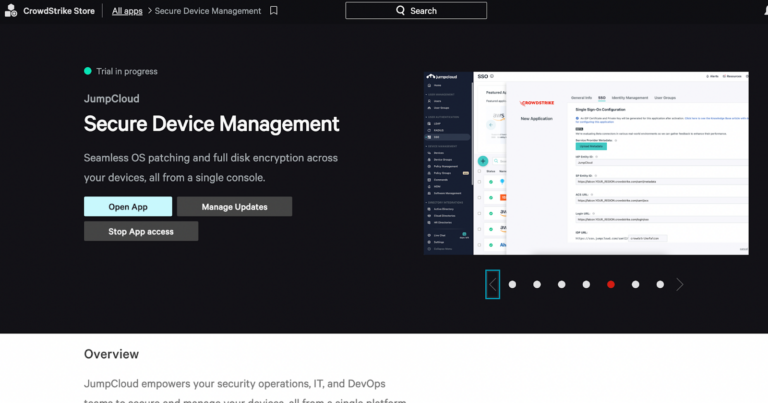768x403 pixels.
Task: Click the Trial in progress text
Action: pos(127,71)
